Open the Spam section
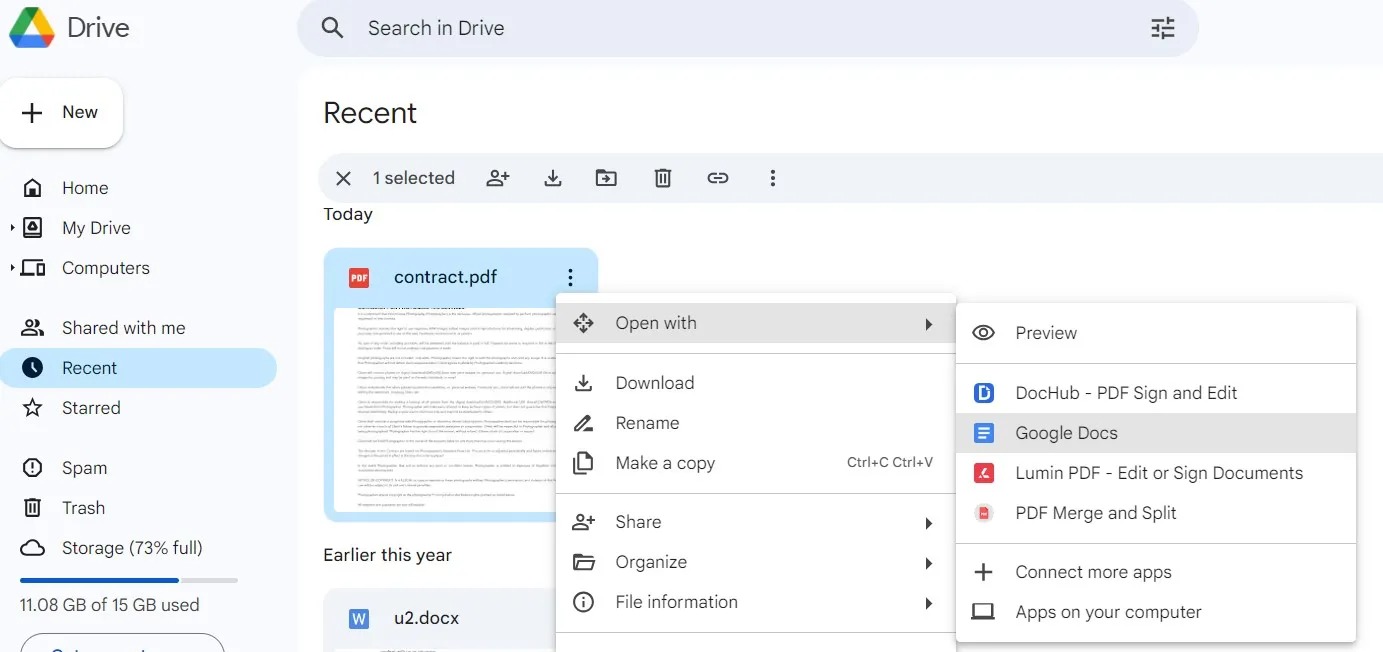This screenshot has width=1383, height=652. 84,467
